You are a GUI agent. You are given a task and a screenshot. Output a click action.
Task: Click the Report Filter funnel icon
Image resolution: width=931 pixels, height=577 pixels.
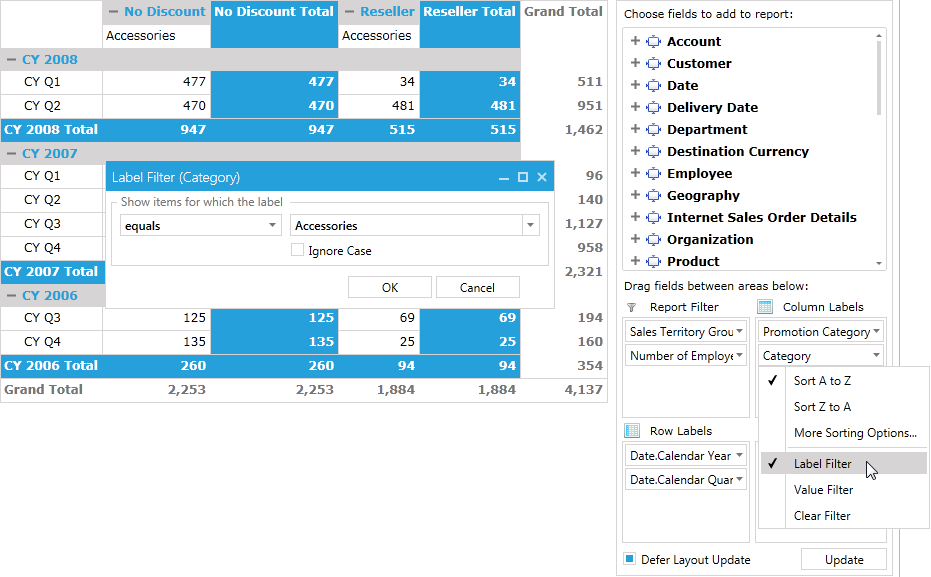(x=631, y=307)
